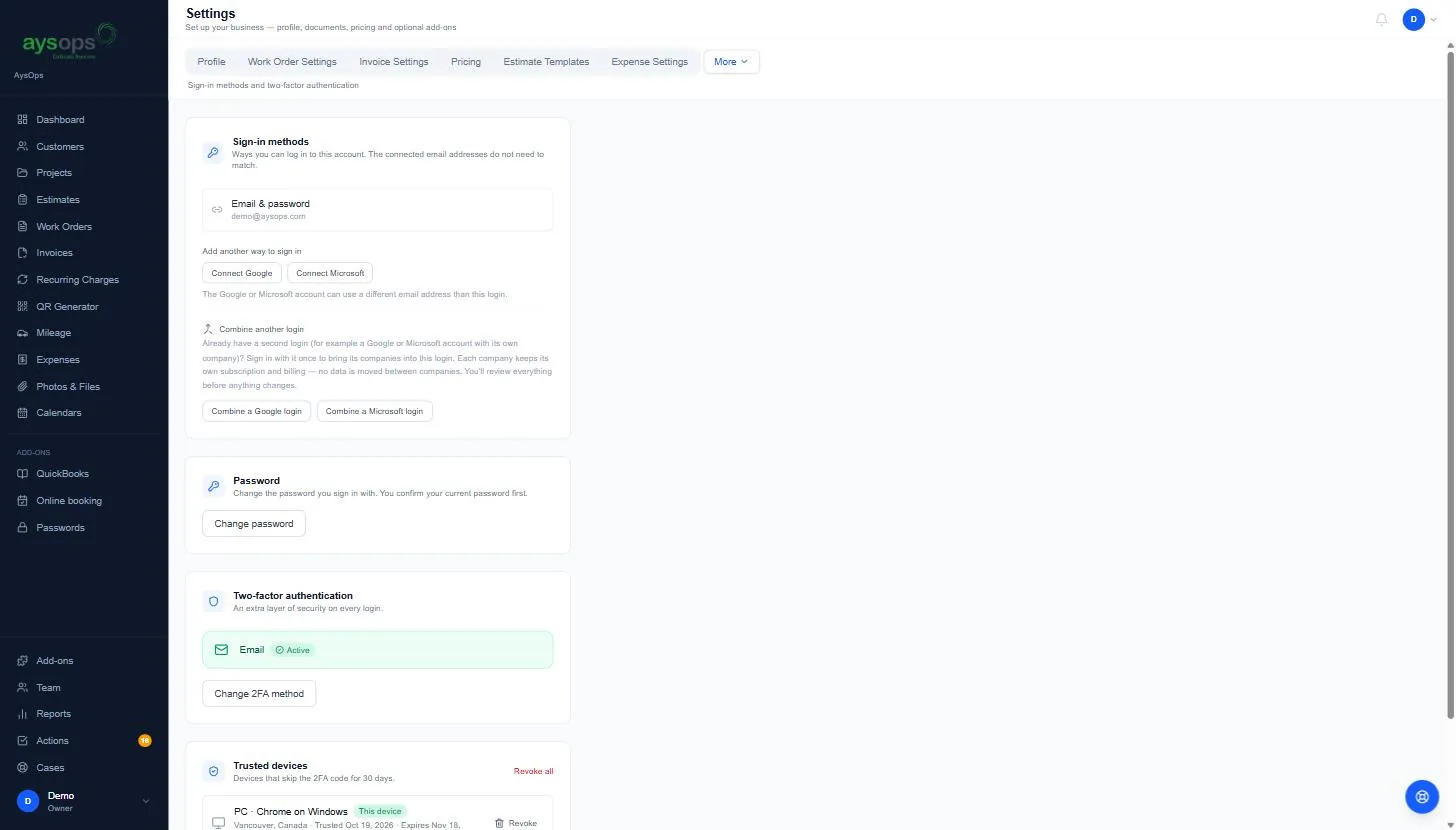The width and height of the screenshot is (1456, 830).
Task: Open the Work Order Settings tab
Action: click(x=292, y=62)
